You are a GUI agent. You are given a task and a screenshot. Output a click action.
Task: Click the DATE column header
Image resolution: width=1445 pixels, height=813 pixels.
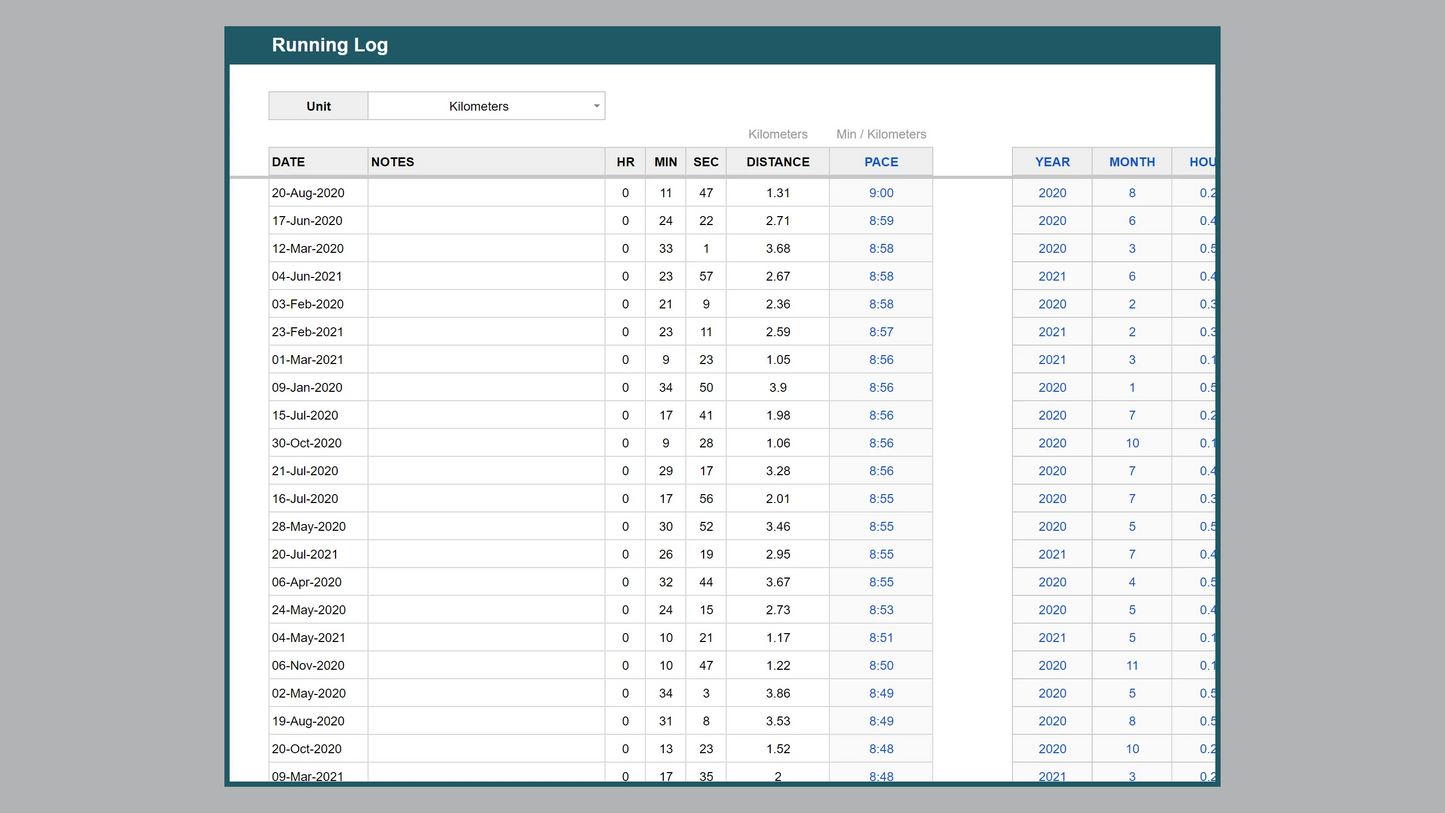tap(288, 161)
